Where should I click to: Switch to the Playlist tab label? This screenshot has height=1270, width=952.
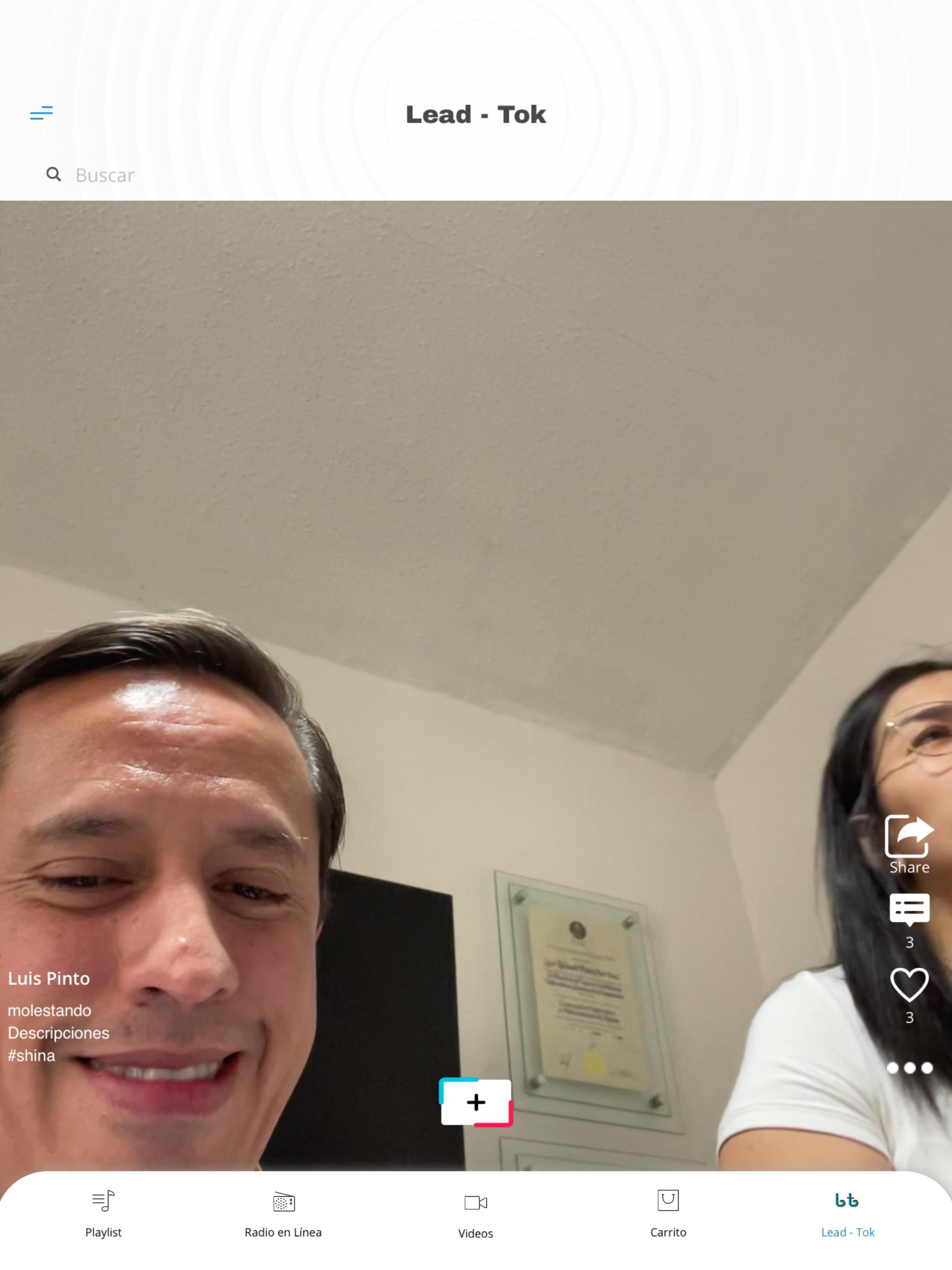(103, 1232)
